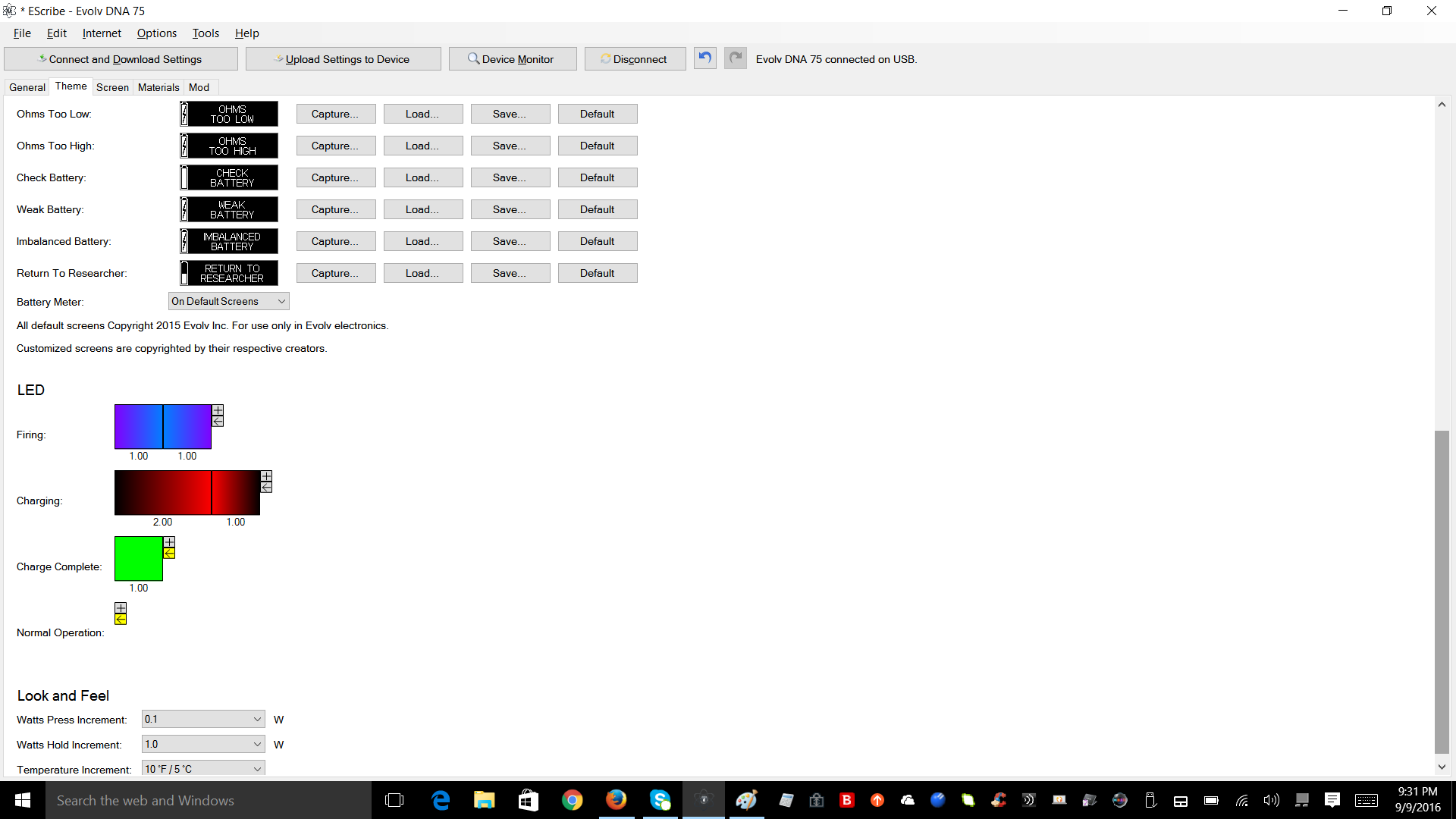
Task: Click Upload Settings to Device button
Action: pyautogui.click(x=343, y=59)
